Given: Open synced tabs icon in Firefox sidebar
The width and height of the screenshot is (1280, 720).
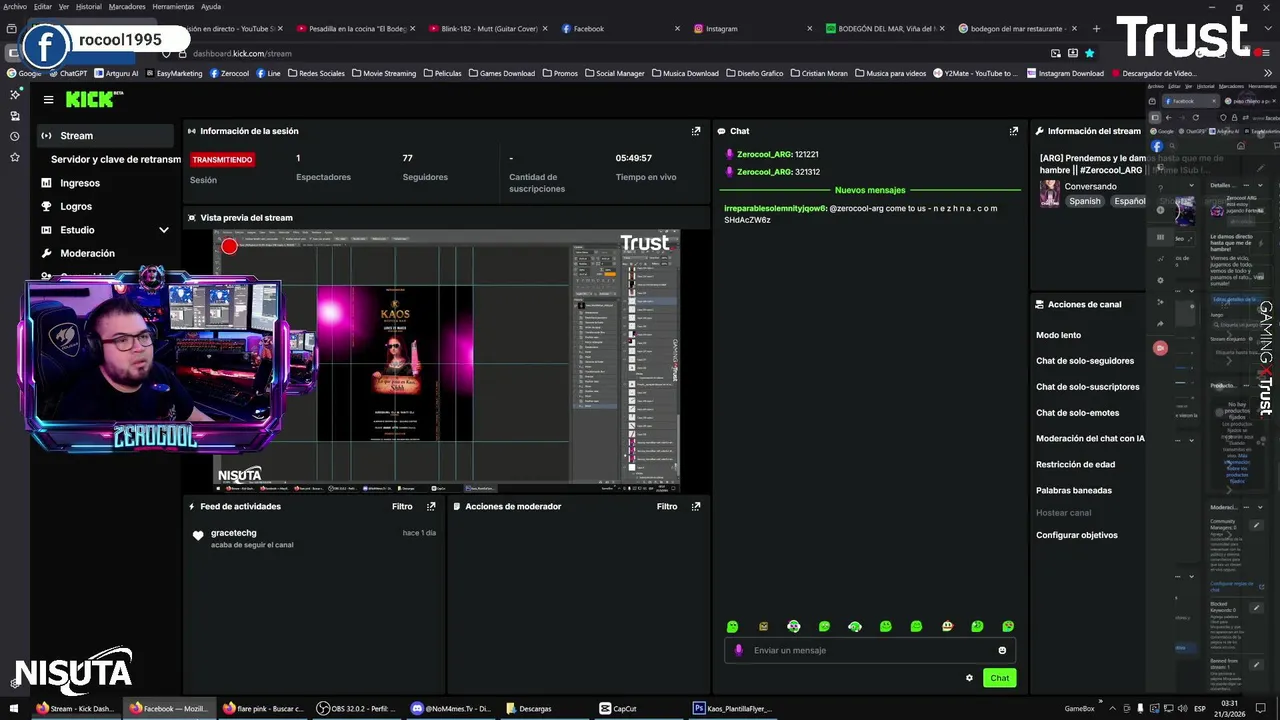Looking at the screenshot, I should (14, 115).
